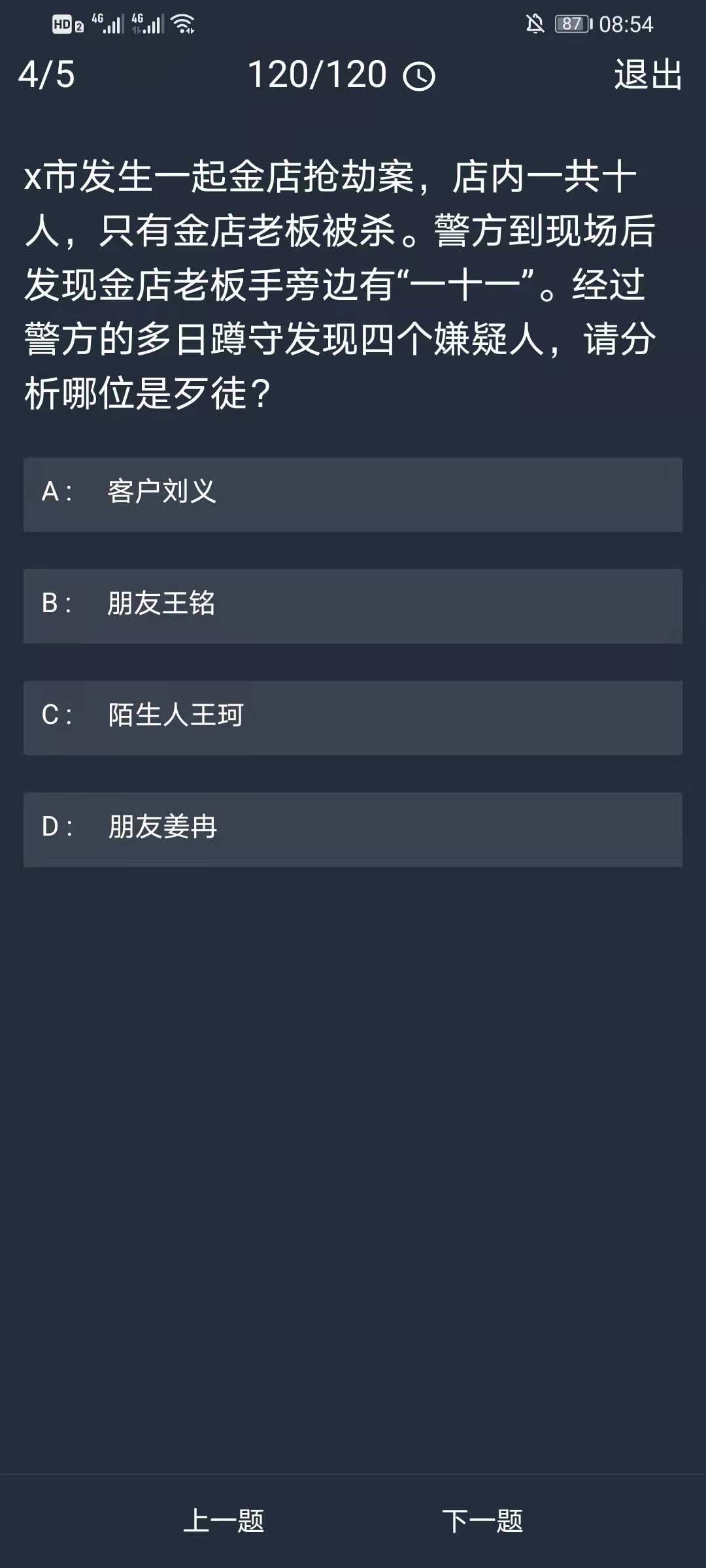Tap the Wi-Fi status icon

tap(183, 24)
